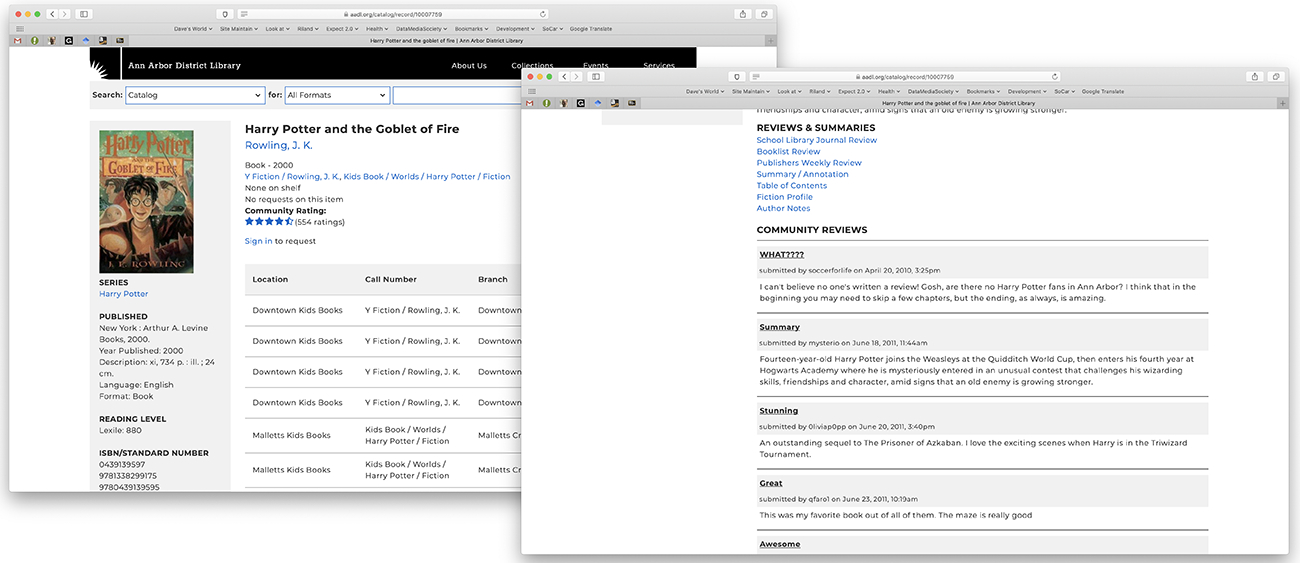Share the page from the right Safari window

[x=1254, y=76]
